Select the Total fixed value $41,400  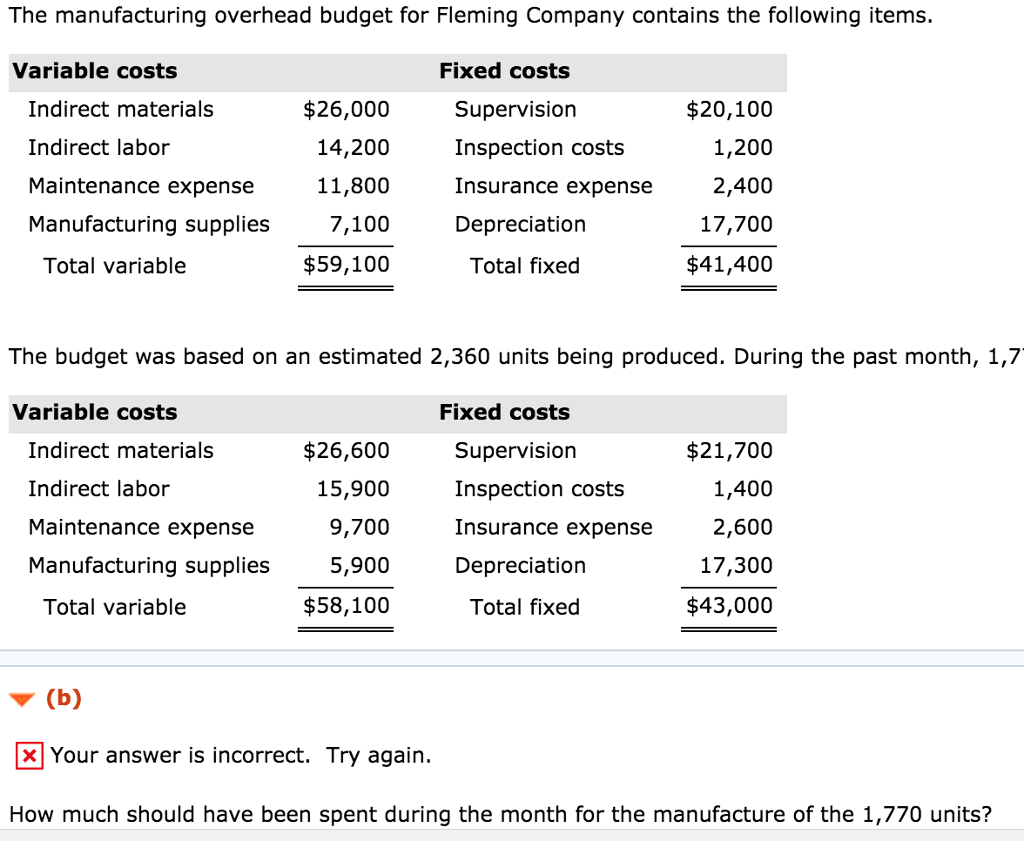pos(729,266)
